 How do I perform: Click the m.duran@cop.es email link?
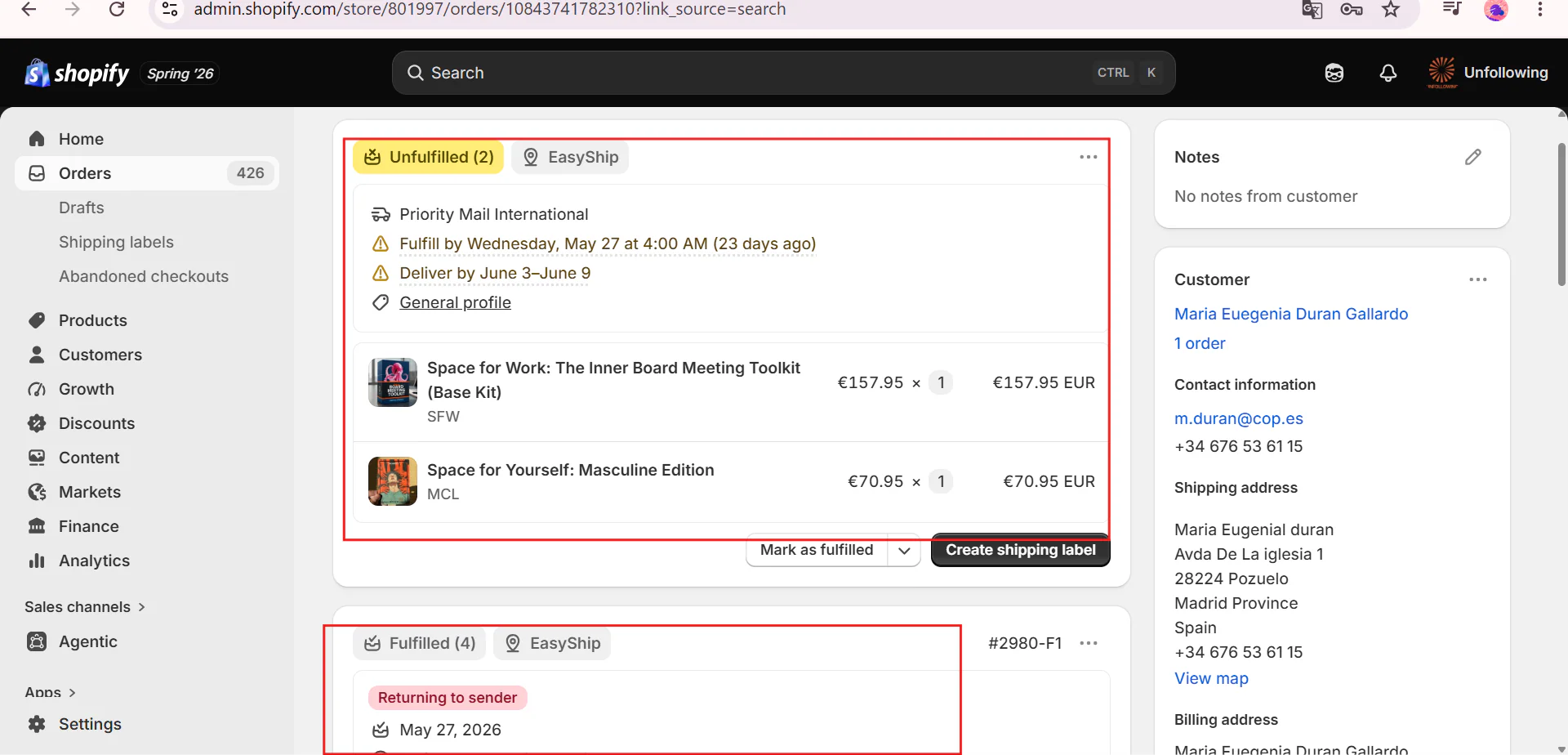coord(1239,418)
